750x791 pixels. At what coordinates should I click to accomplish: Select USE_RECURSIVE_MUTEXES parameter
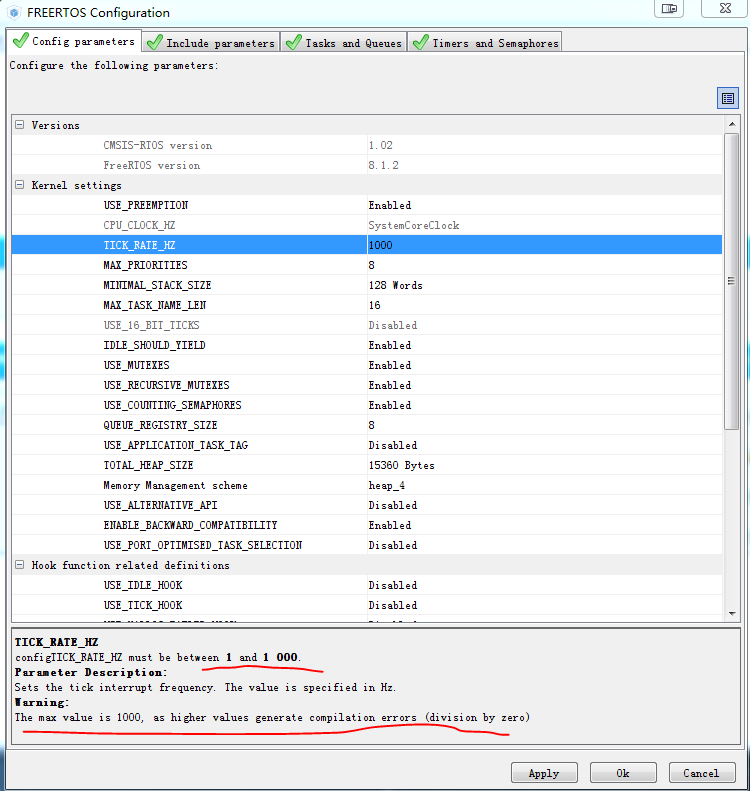pos(166,385)
